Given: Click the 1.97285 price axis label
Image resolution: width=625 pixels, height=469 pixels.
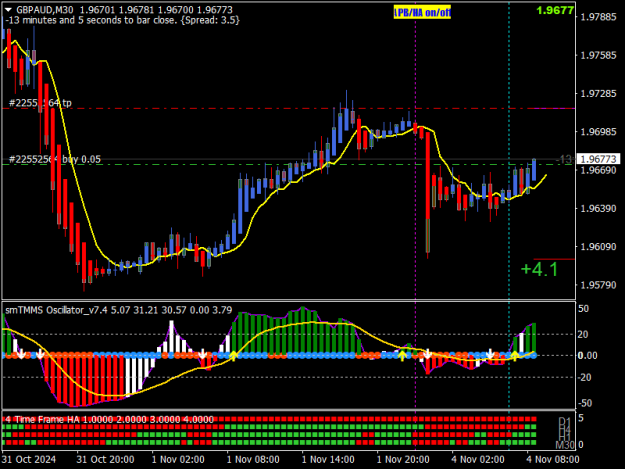Looking at the screenshot, I should 598,94.
